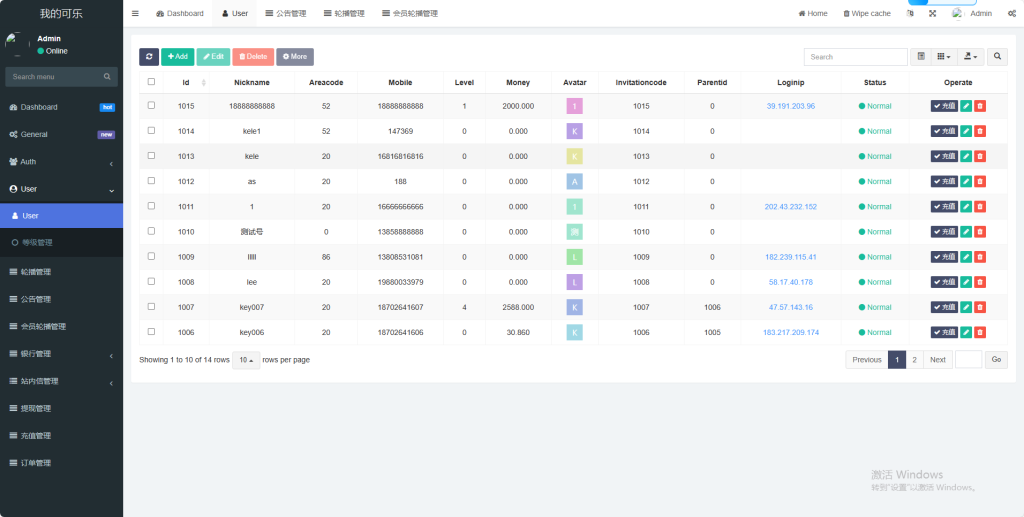Click the green edit pencil for user 1015

click(x=966, y=106)
